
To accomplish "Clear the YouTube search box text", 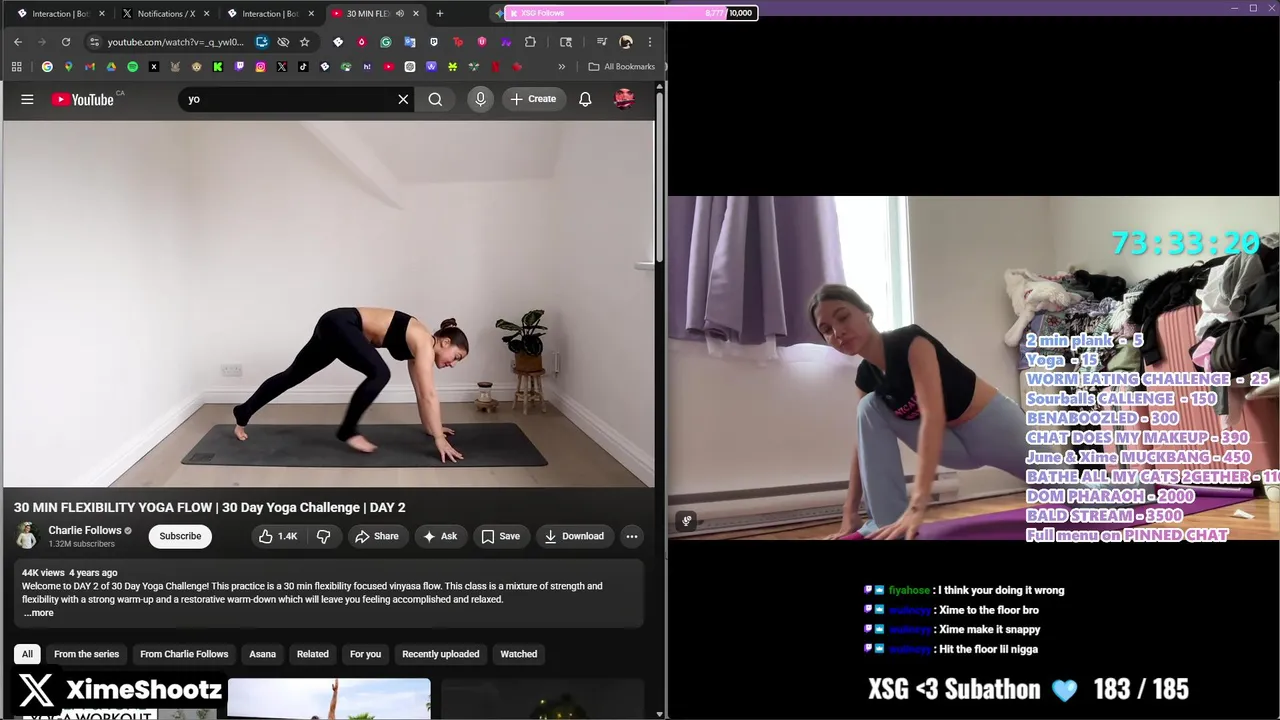I will (403, 99).
